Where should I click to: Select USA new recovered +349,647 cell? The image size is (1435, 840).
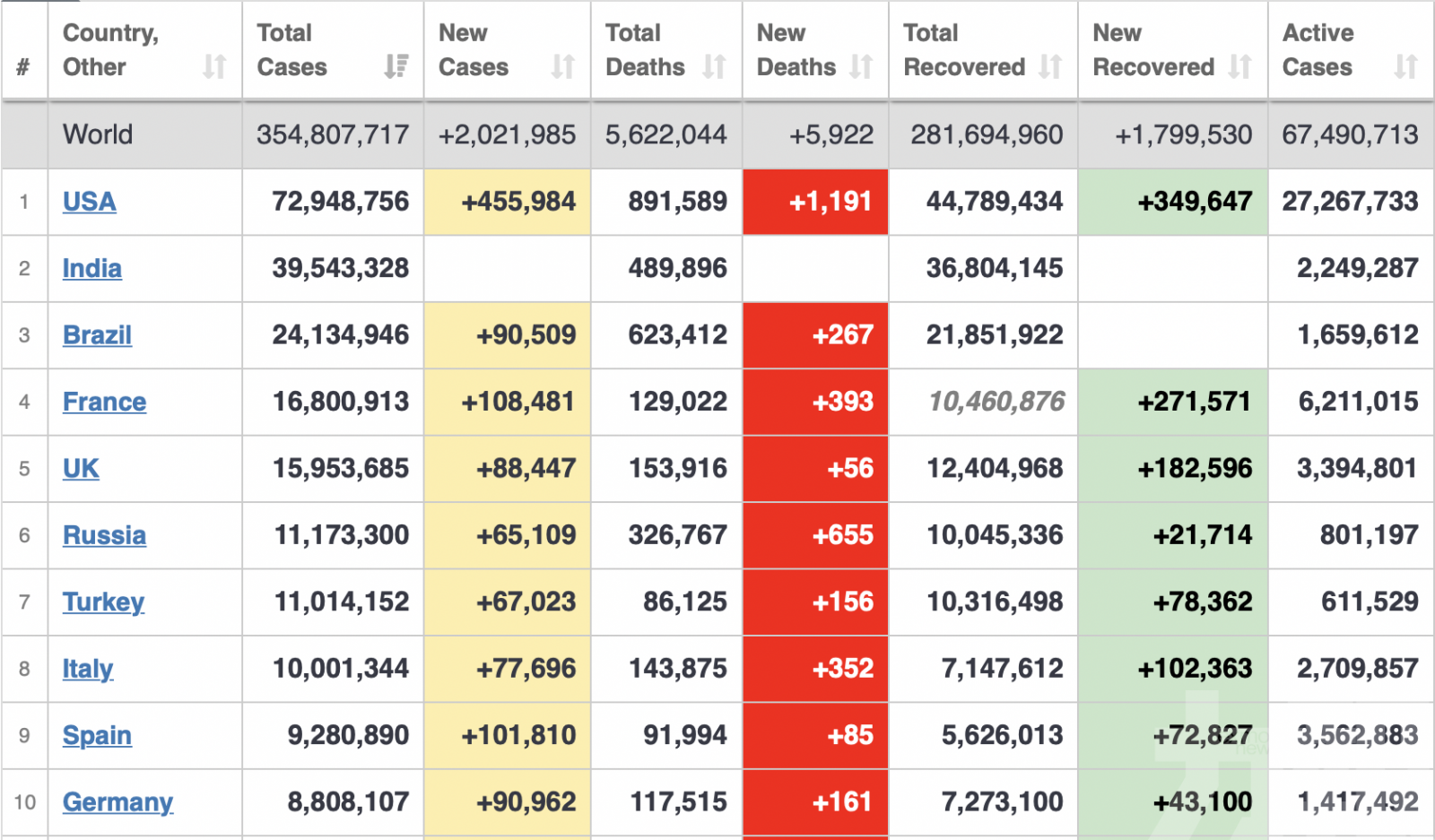1173,202
